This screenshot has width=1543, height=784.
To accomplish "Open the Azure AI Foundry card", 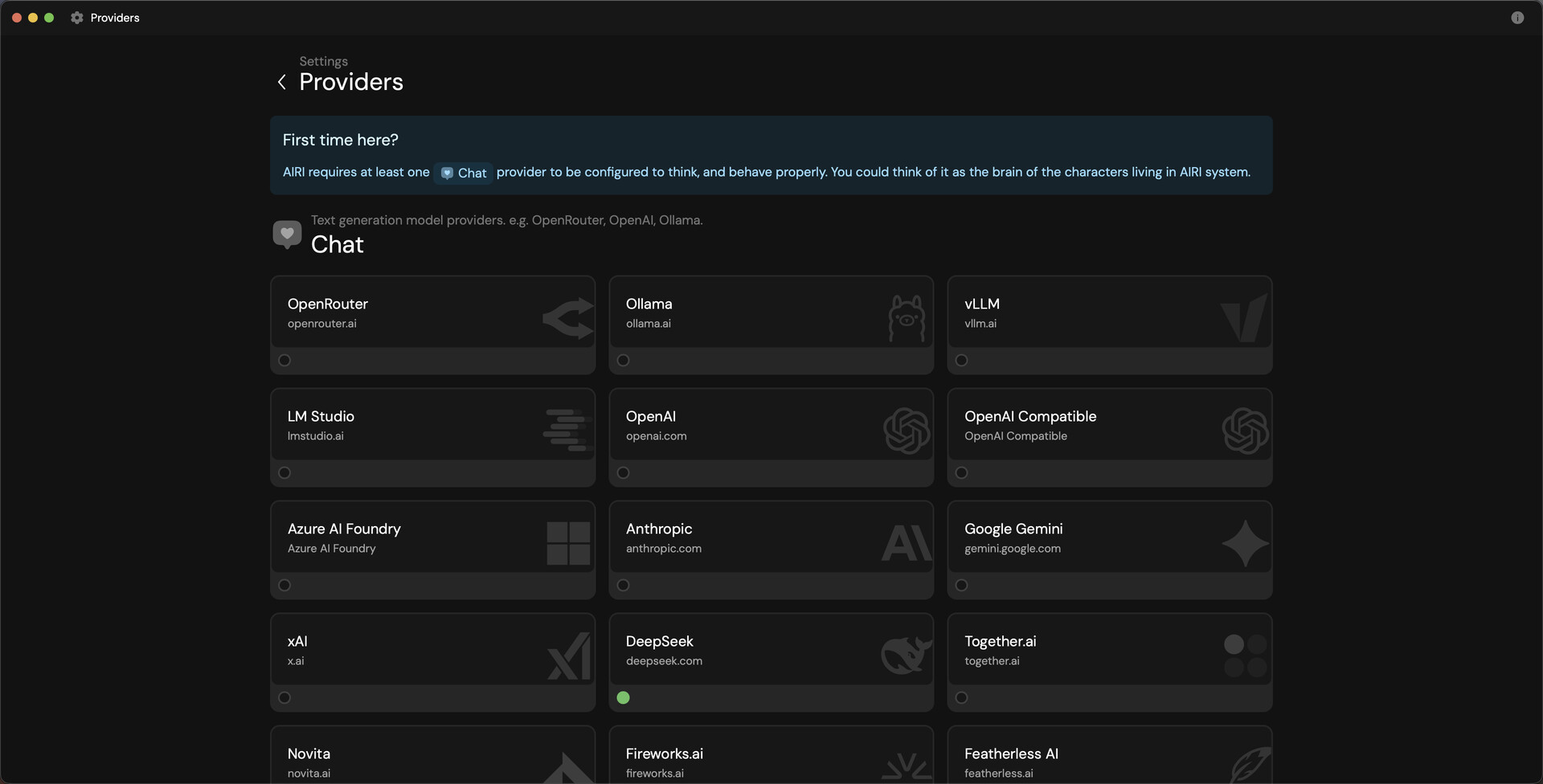I will coord(432,550).
